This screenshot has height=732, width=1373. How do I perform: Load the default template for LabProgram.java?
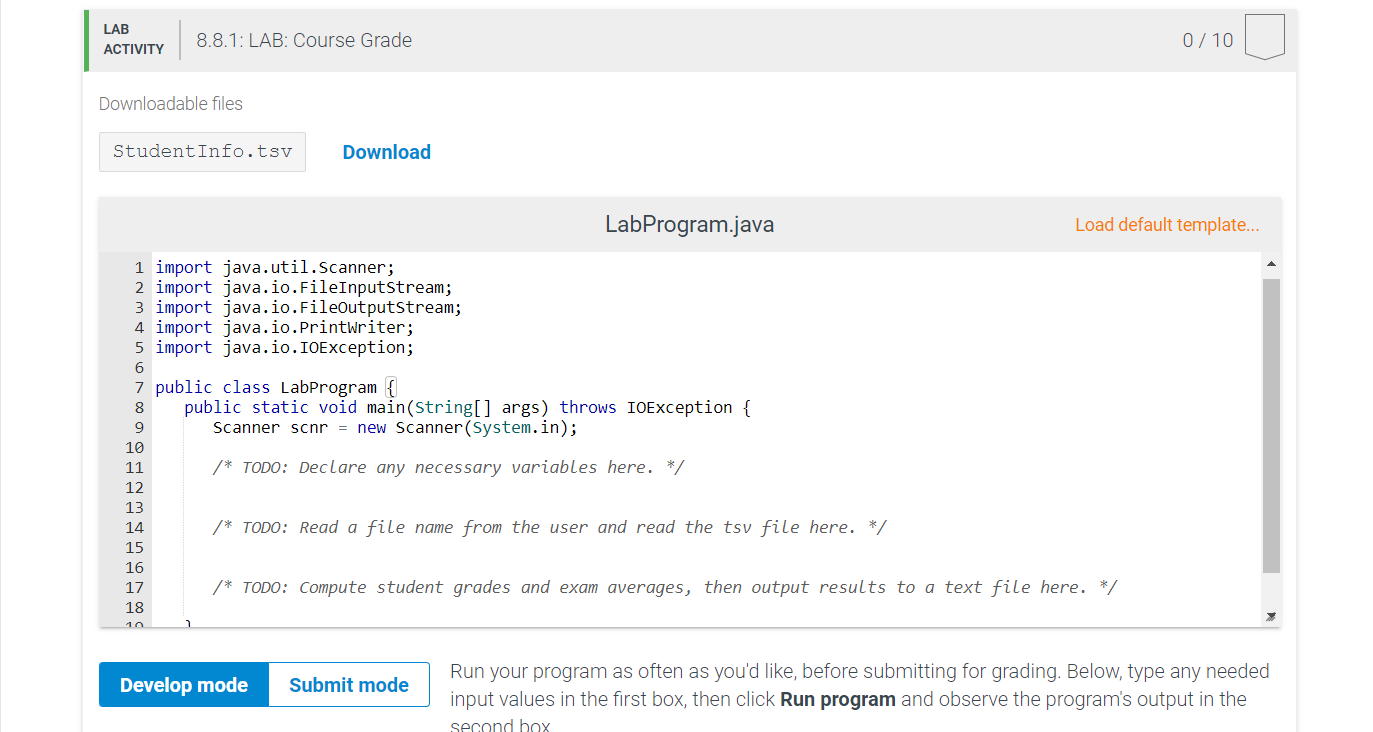click(1166, 224)
